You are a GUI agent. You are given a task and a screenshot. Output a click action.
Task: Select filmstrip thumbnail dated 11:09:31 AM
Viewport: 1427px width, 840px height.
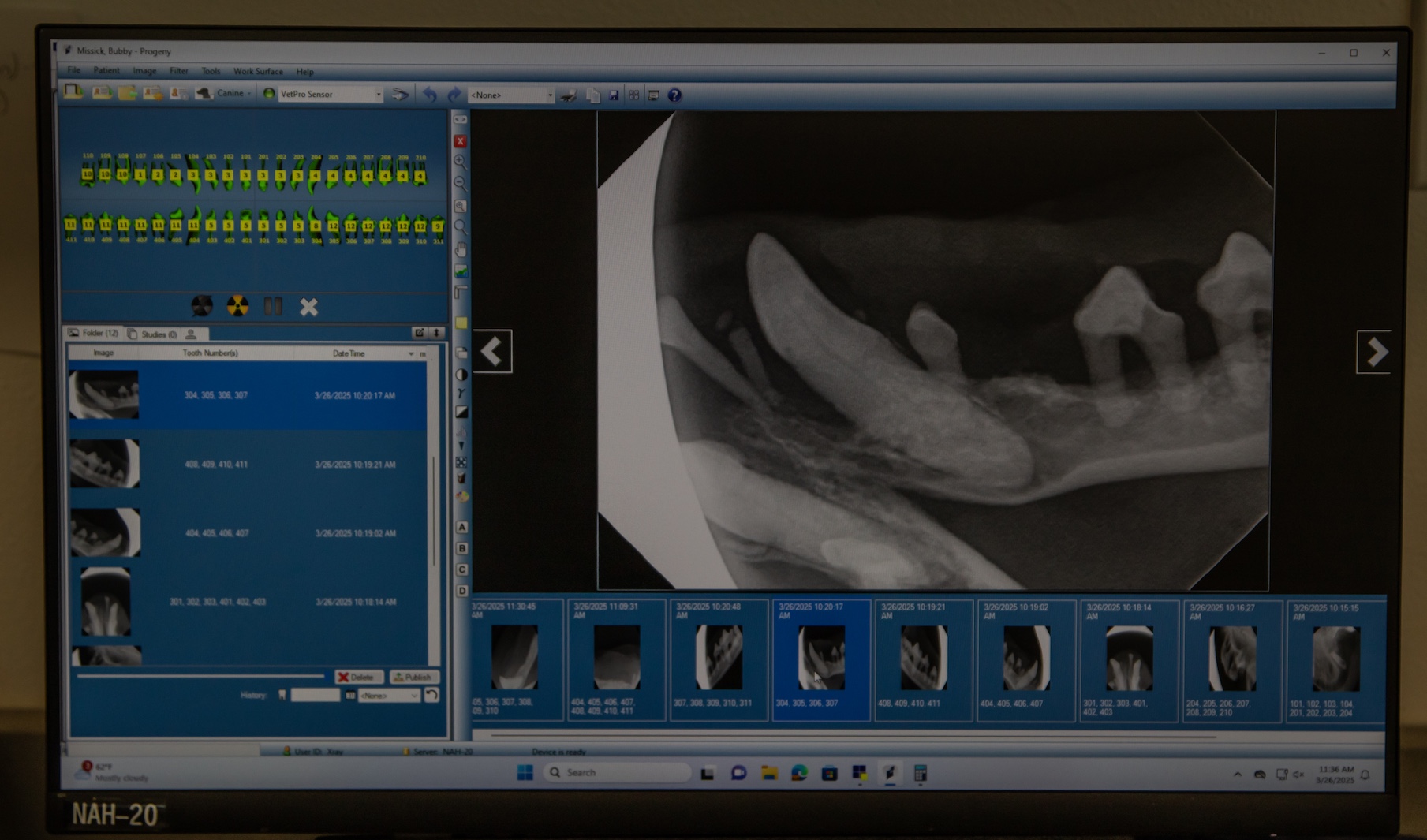(616, 659)
